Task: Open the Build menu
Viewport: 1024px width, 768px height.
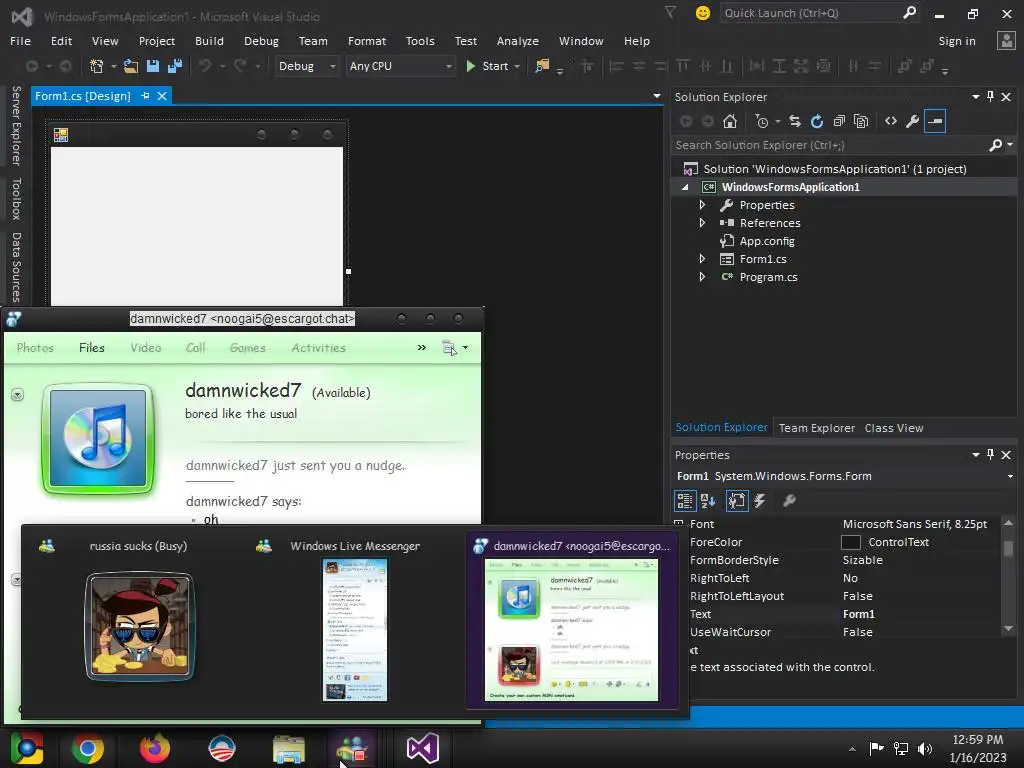Action: pyautogui.click(x=209, y=41)
